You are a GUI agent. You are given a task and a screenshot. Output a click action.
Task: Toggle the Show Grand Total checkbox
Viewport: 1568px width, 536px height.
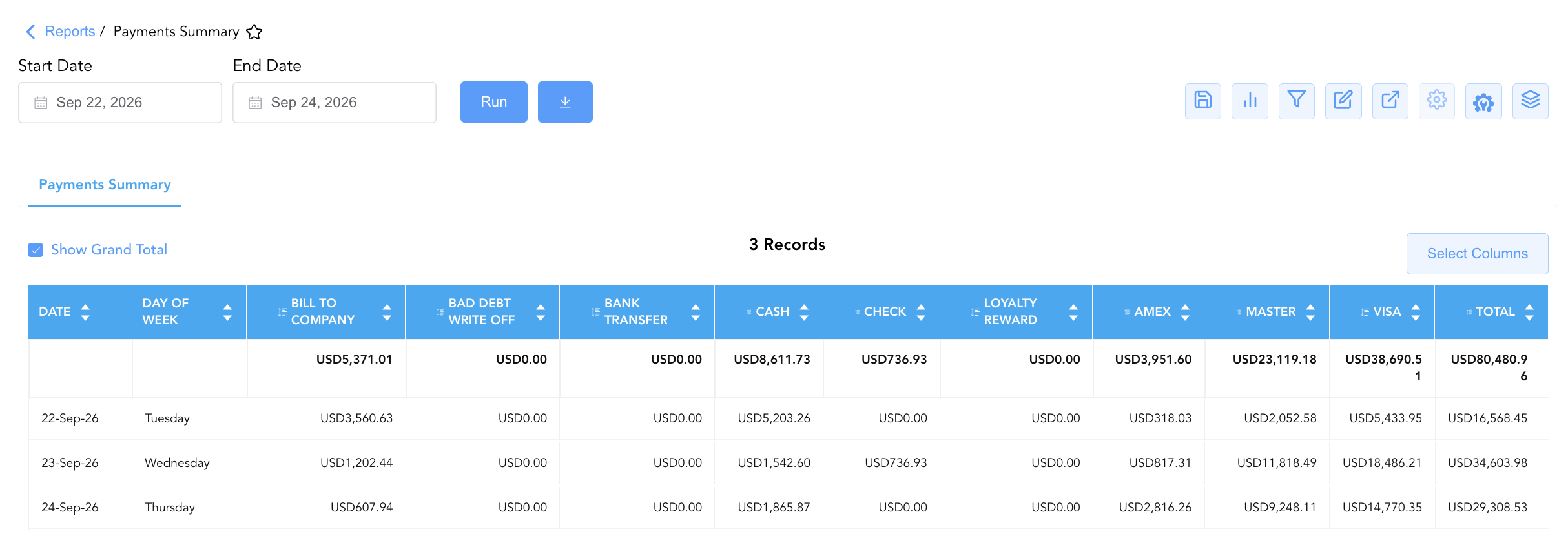coord(36,250)
